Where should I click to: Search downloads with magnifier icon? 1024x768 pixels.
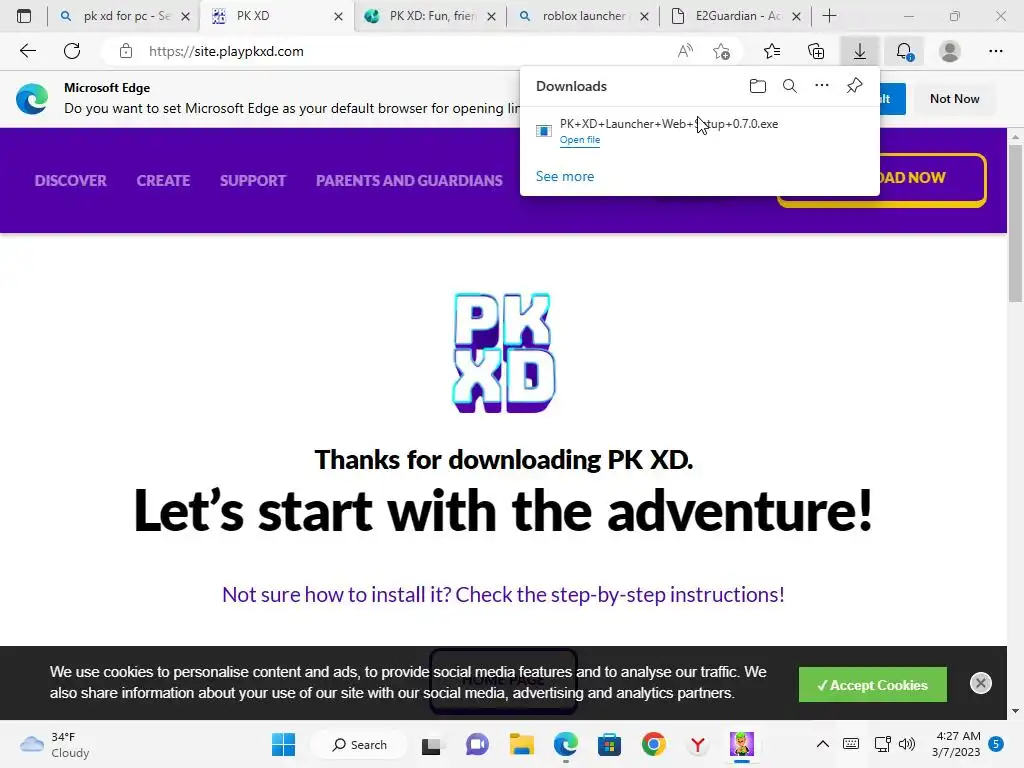click(790, 86)
